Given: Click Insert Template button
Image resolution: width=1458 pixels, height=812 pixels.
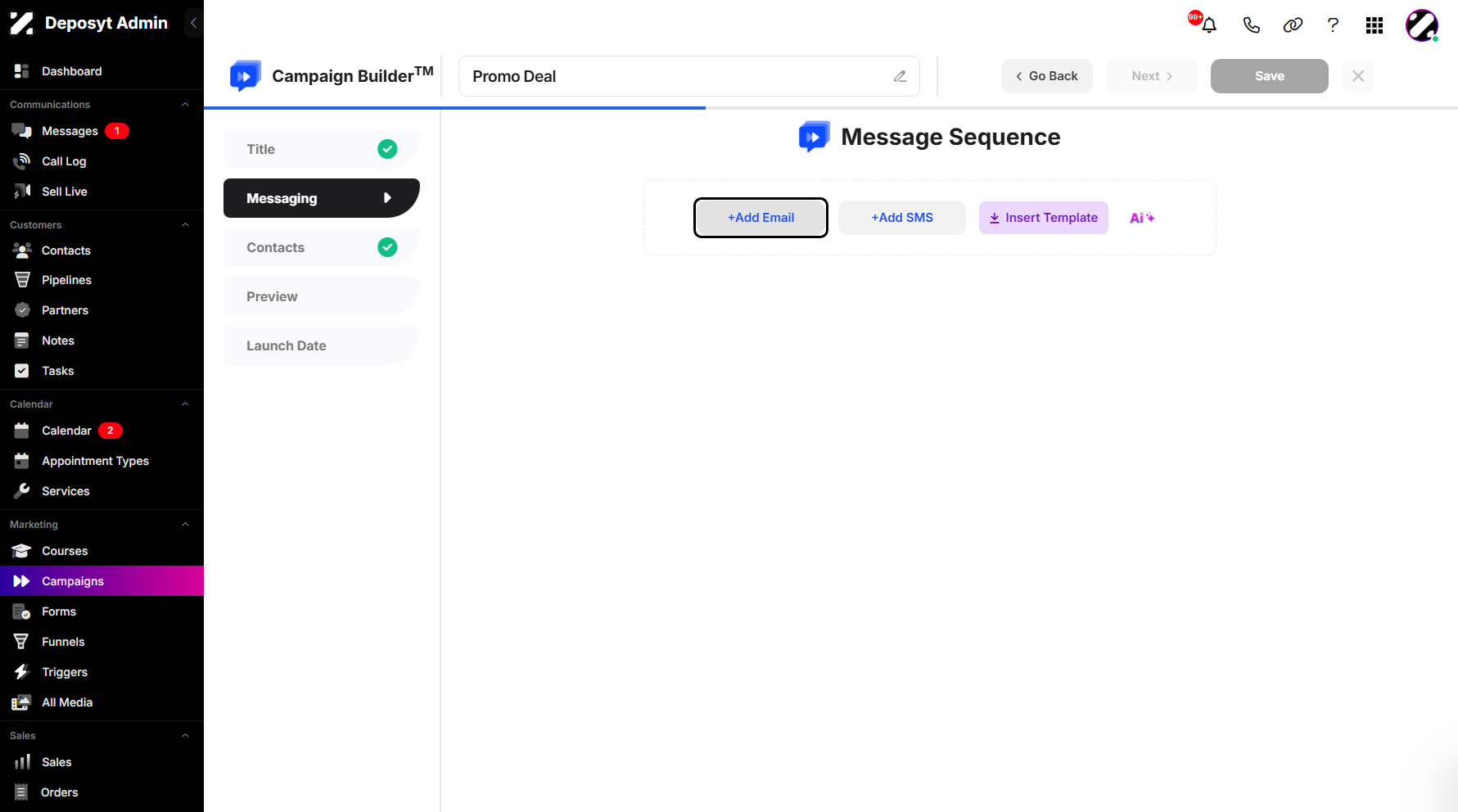Looking at the screenshot, I should pos(1044,218).
